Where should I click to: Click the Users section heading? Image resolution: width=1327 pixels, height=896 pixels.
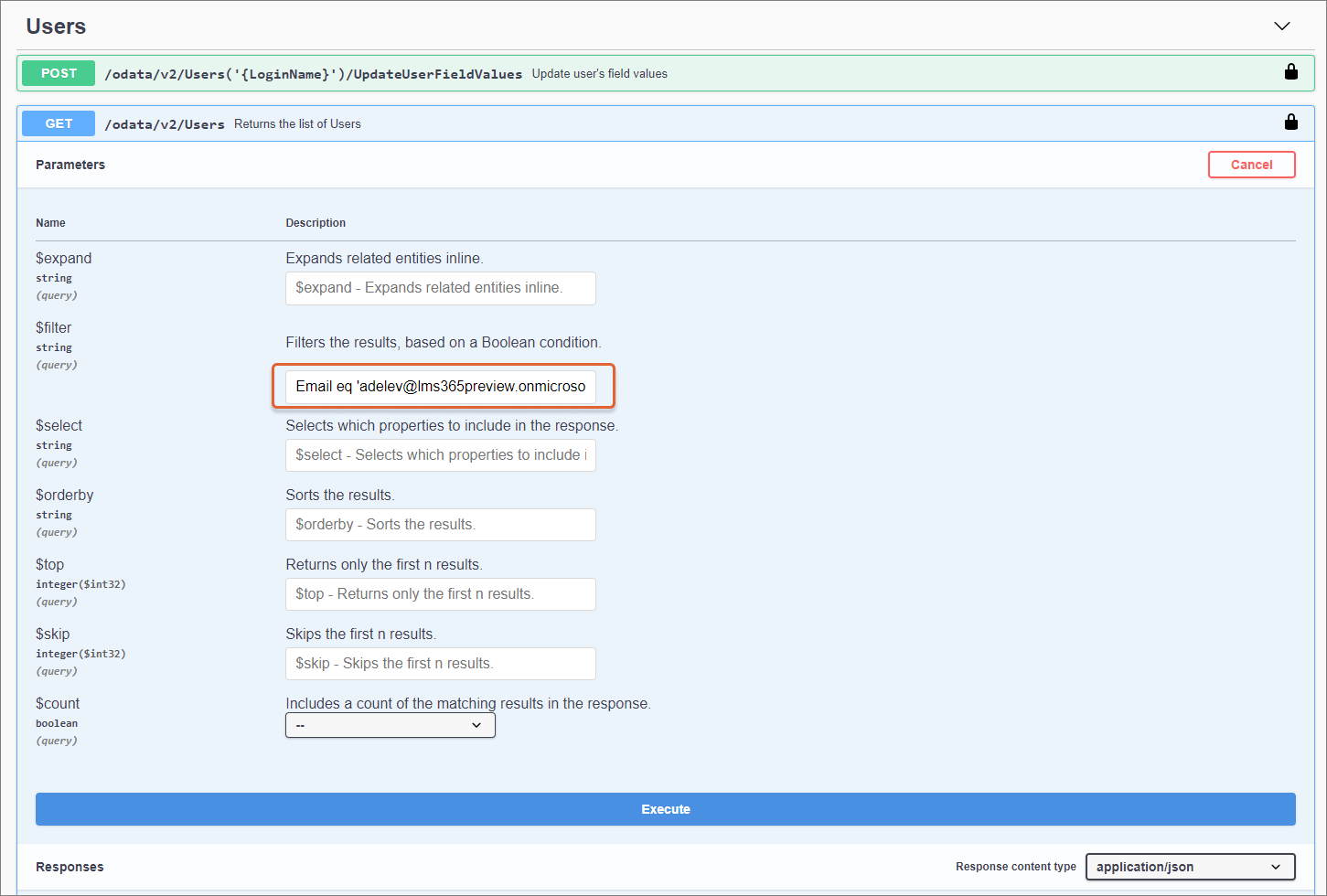pyautogui.click(x=56, y=27)
